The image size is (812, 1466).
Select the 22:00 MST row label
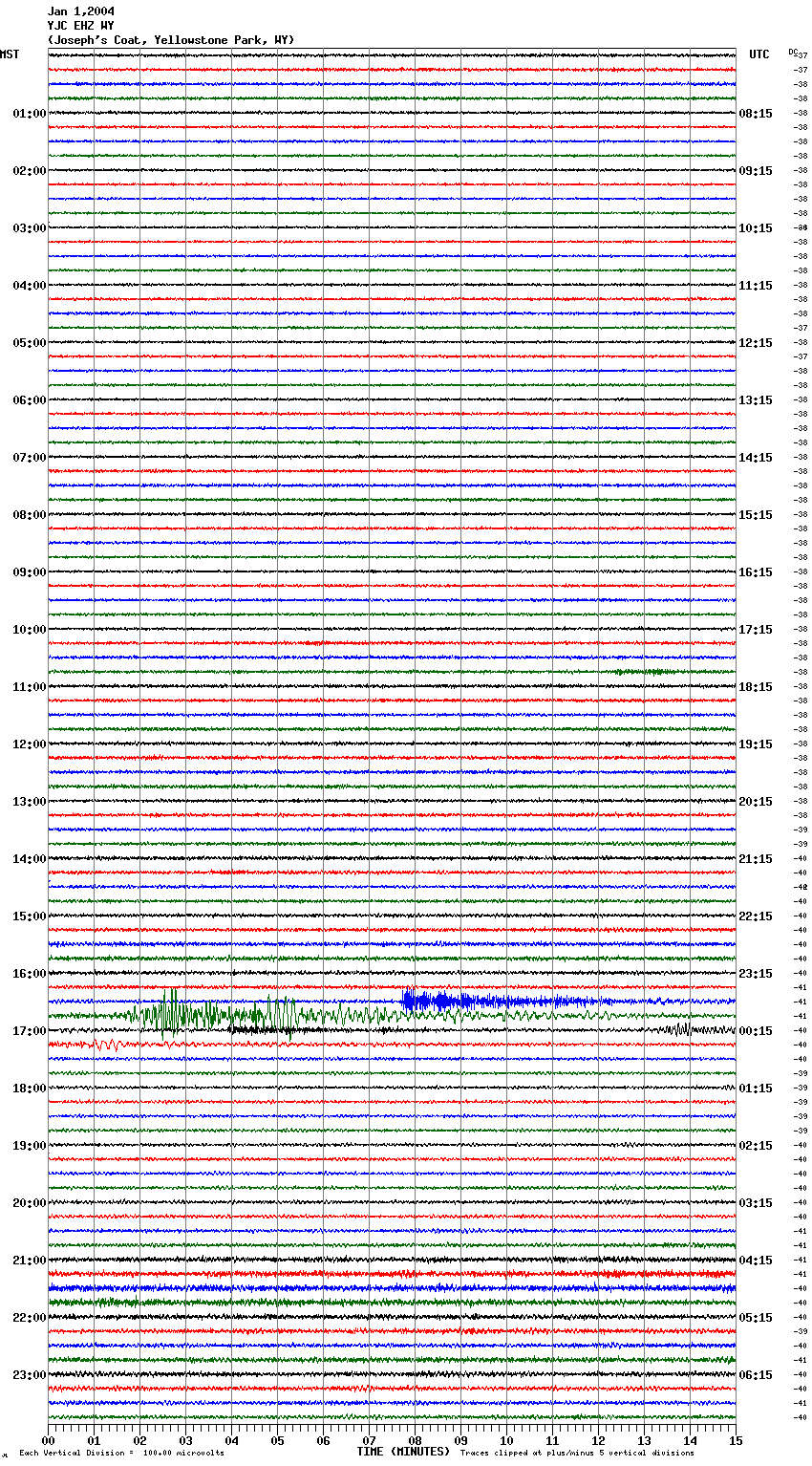[30, 1318]
